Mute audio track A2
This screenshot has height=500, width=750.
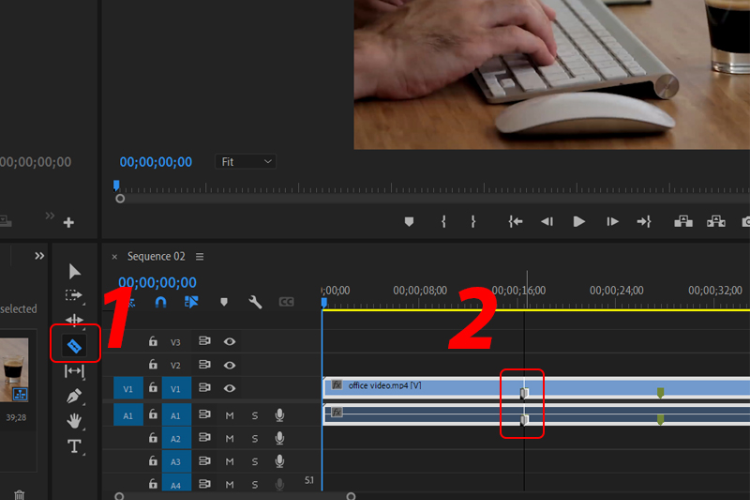(230, 438)
